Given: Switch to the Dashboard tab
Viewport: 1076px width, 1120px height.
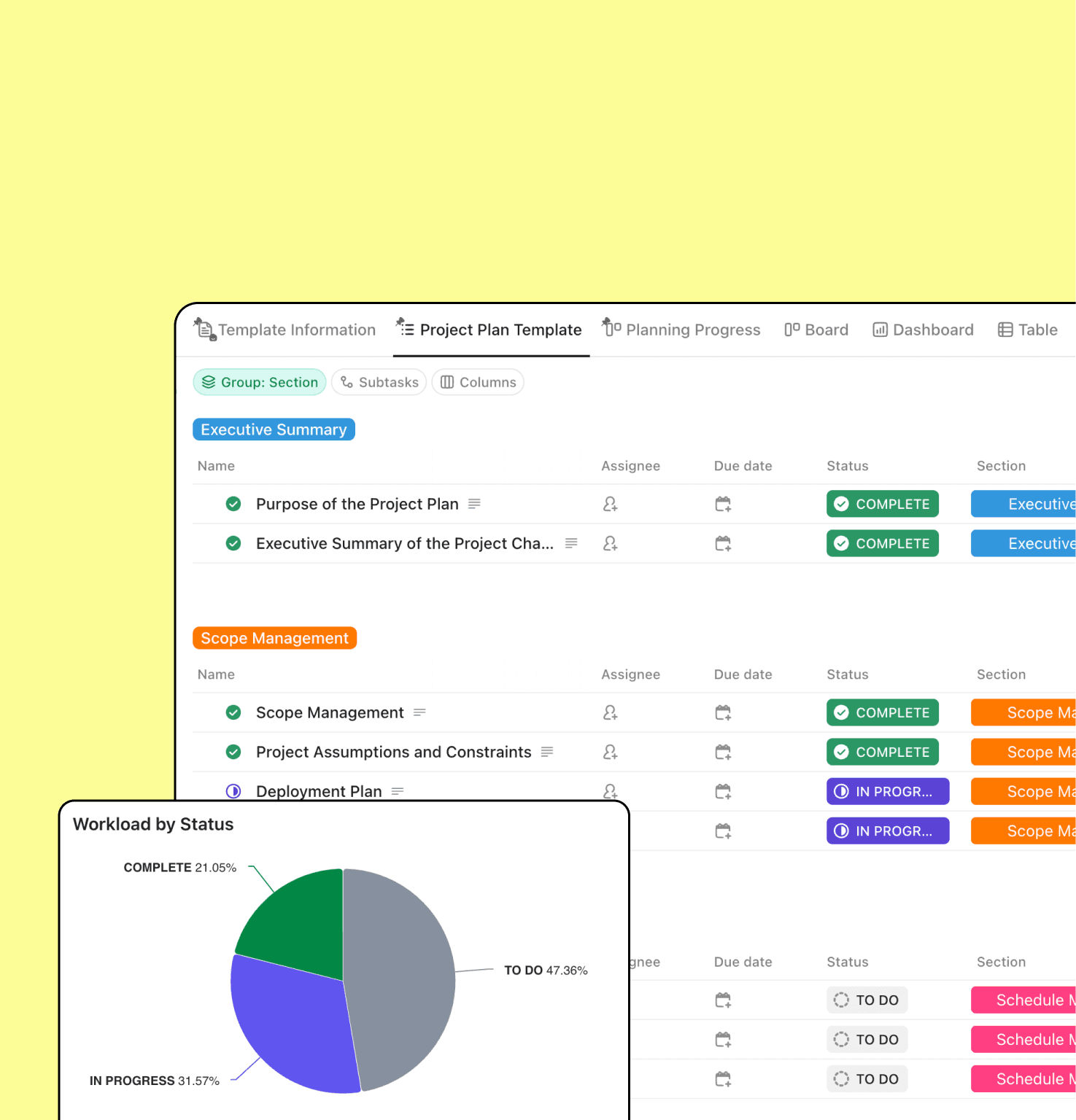Looking at the screenshot, I should point(924,330).
